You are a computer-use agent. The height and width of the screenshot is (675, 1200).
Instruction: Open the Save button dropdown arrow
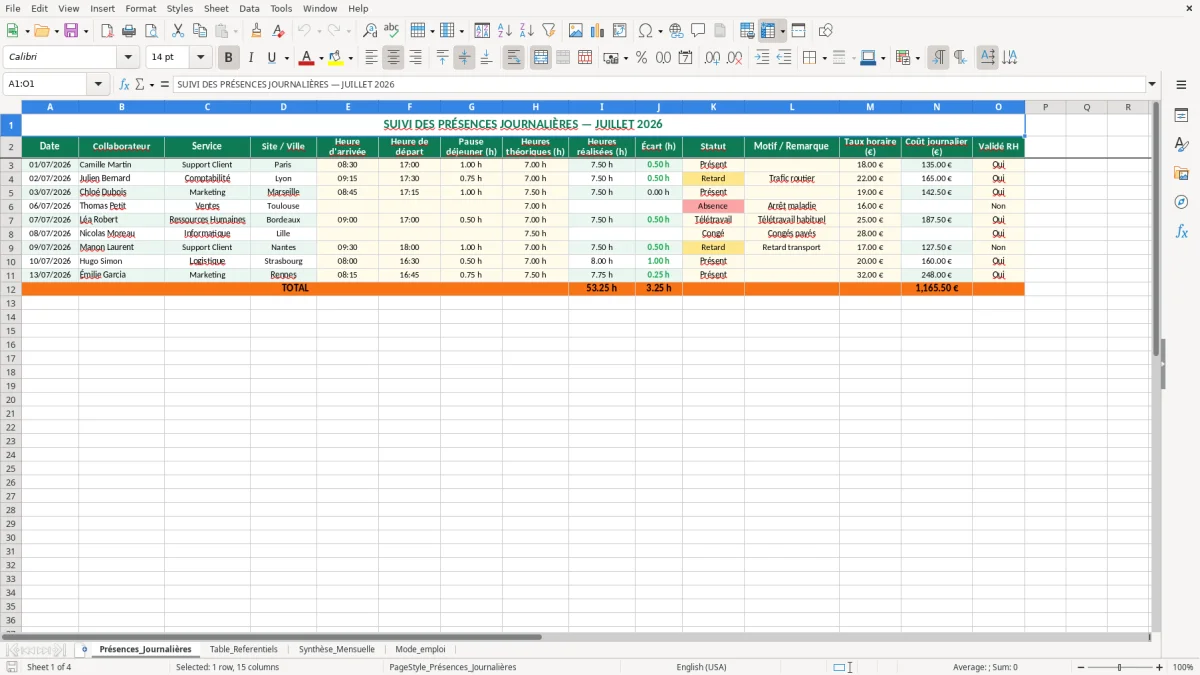point(86,31)
